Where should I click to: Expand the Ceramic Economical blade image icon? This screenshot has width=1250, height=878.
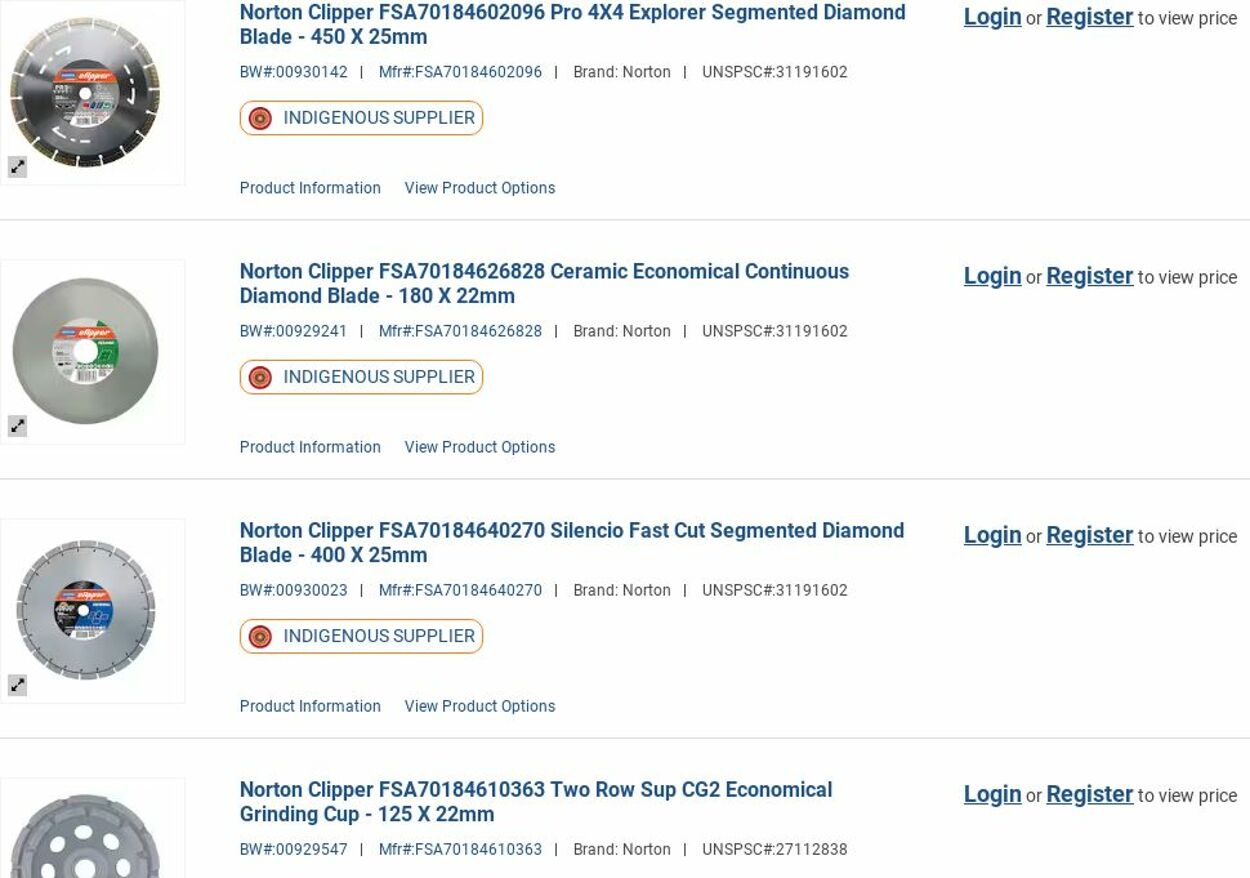[x=17, y=426]
